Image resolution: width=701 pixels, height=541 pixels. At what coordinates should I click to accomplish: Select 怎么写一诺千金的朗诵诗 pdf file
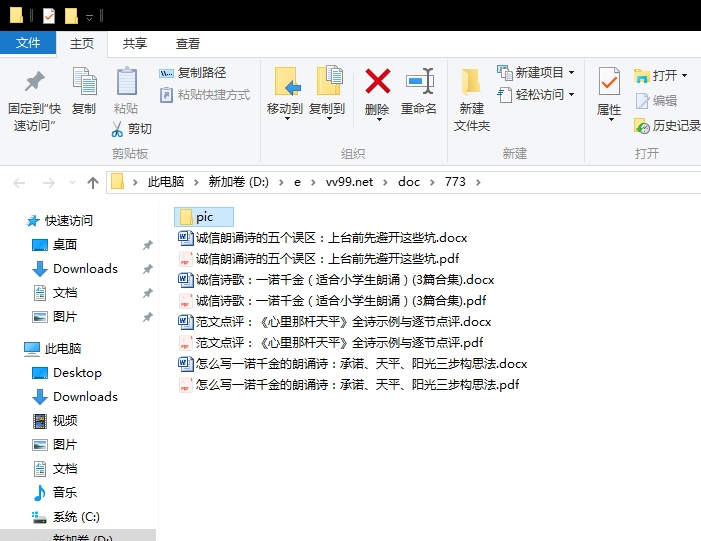point(349,385)
